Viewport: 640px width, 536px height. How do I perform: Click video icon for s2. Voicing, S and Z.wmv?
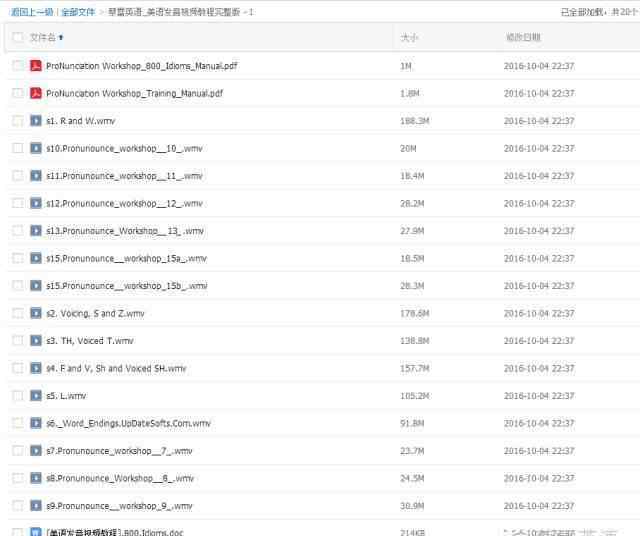pyautogui.click(x=36, y=313)
